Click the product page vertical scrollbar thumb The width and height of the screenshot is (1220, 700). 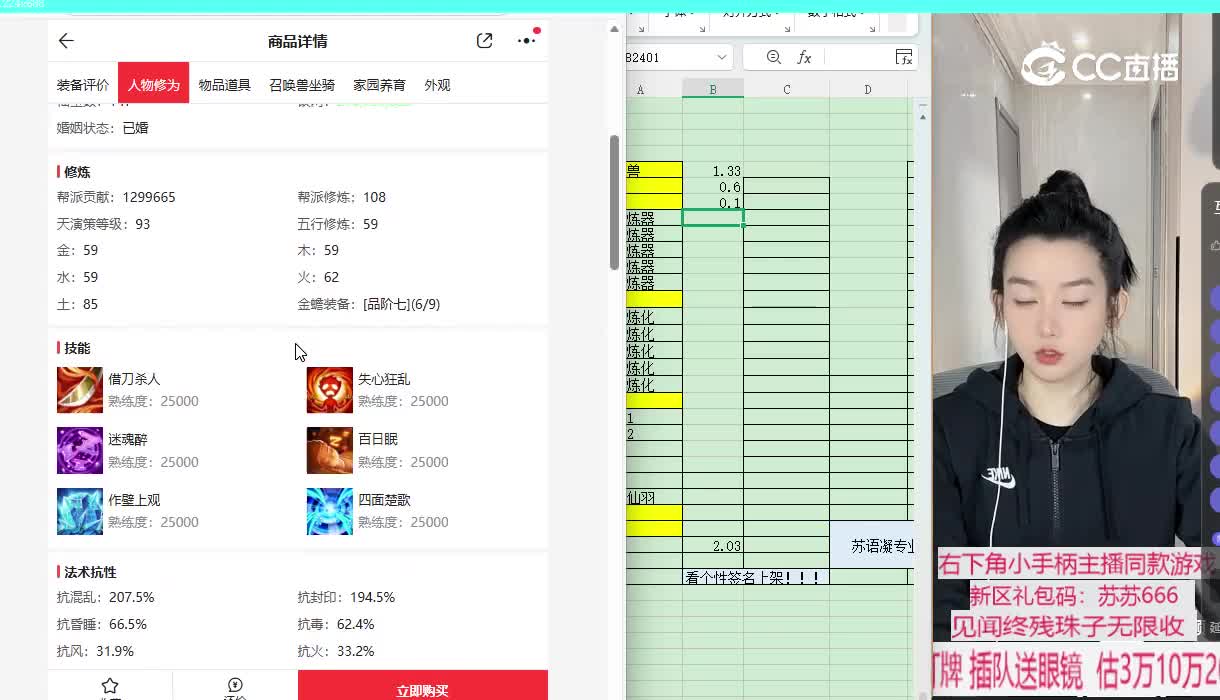pyautogui.click(x=614, y=202)
